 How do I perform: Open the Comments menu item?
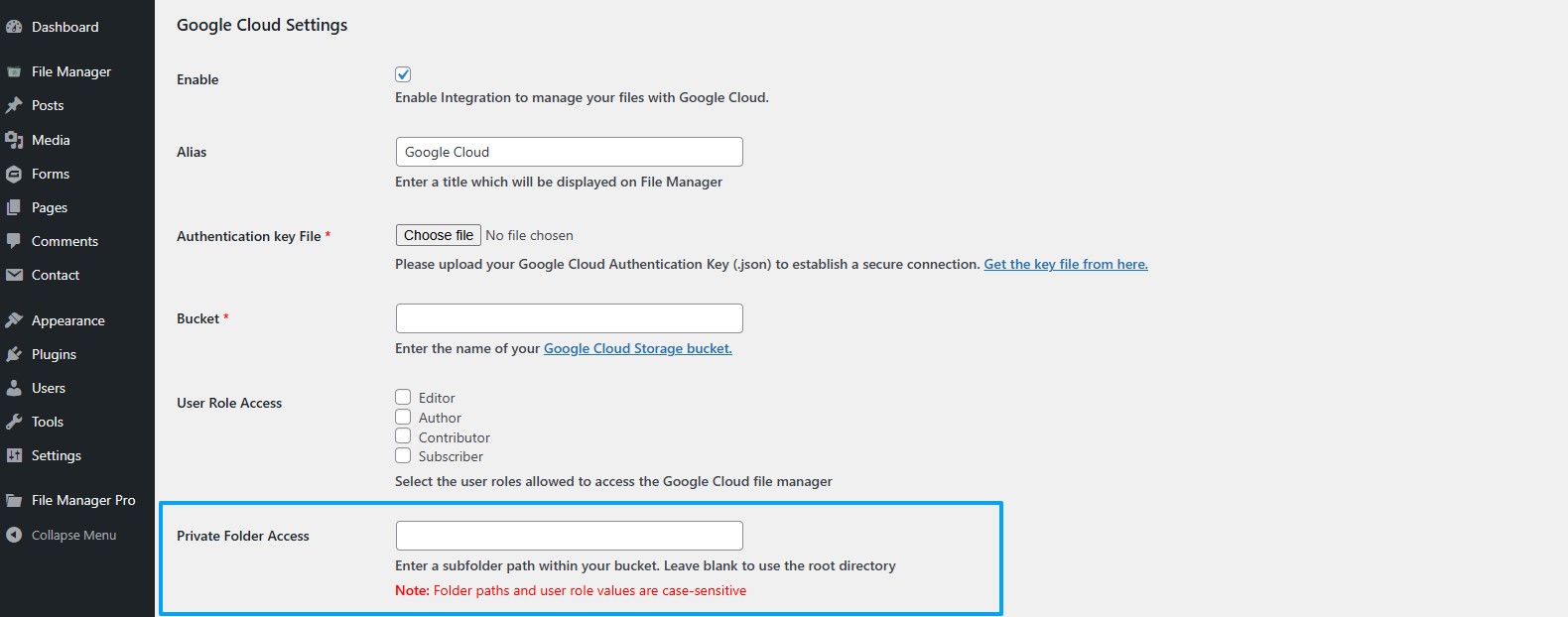coord(65,241)
